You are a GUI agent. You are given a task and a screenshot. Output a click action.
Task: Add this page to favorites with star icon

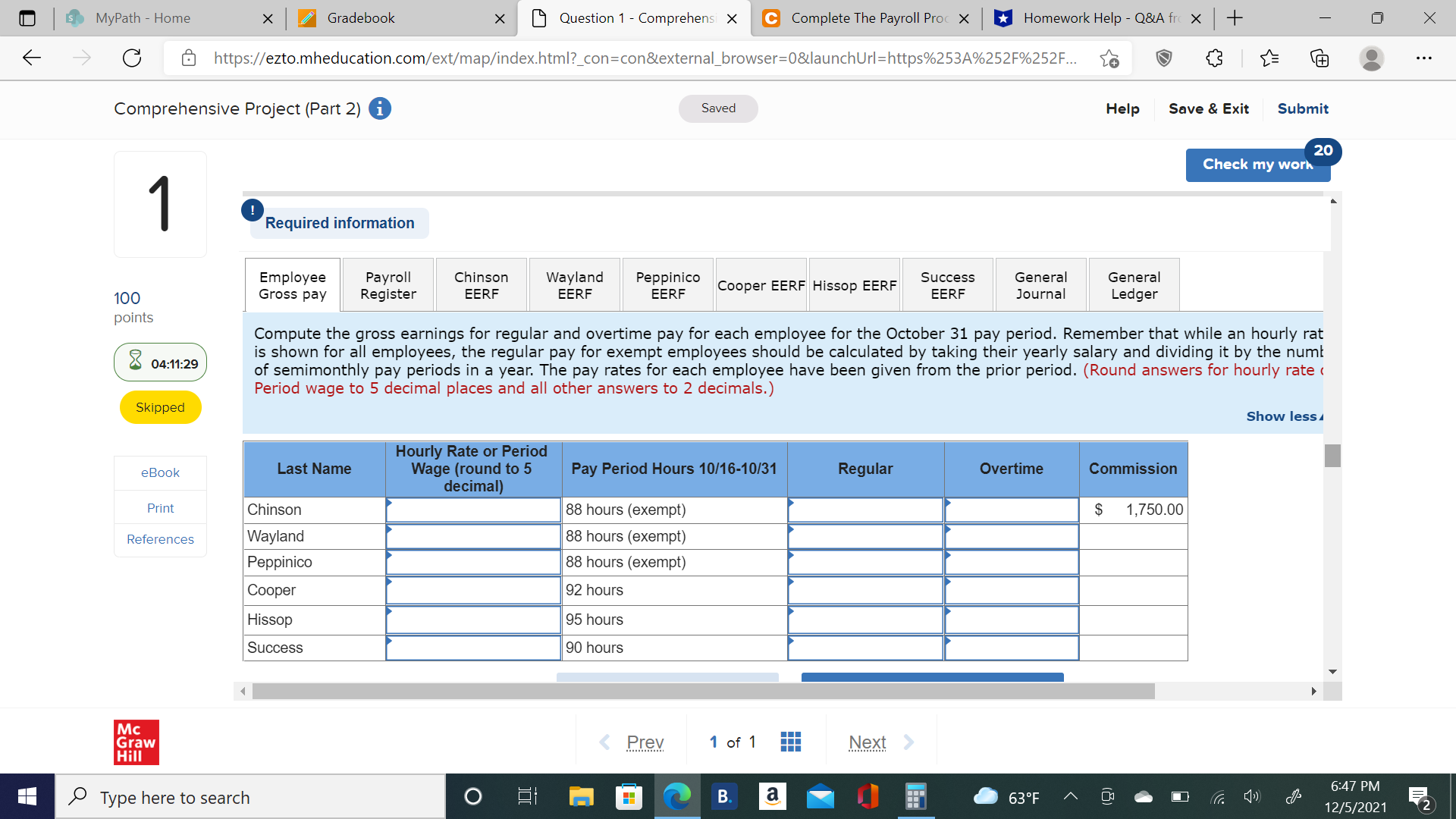coord(1110,58)
